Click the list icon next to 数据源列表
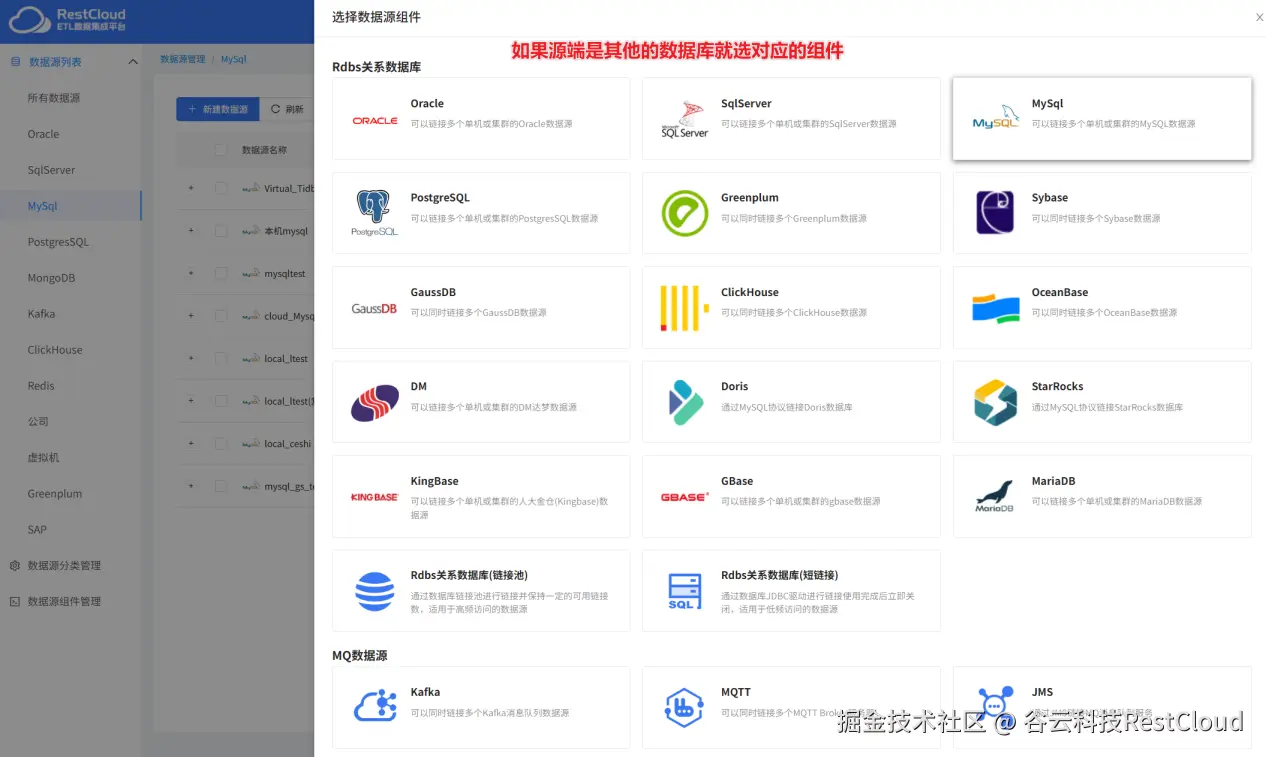This screenshot has height=757, width=1266. click(x=15, y=62)
